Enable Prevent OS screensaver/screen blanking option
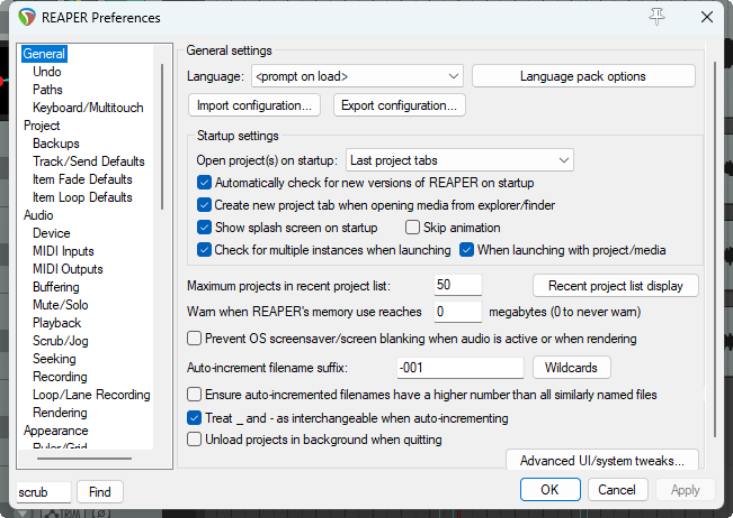 (x=194, y=338)
